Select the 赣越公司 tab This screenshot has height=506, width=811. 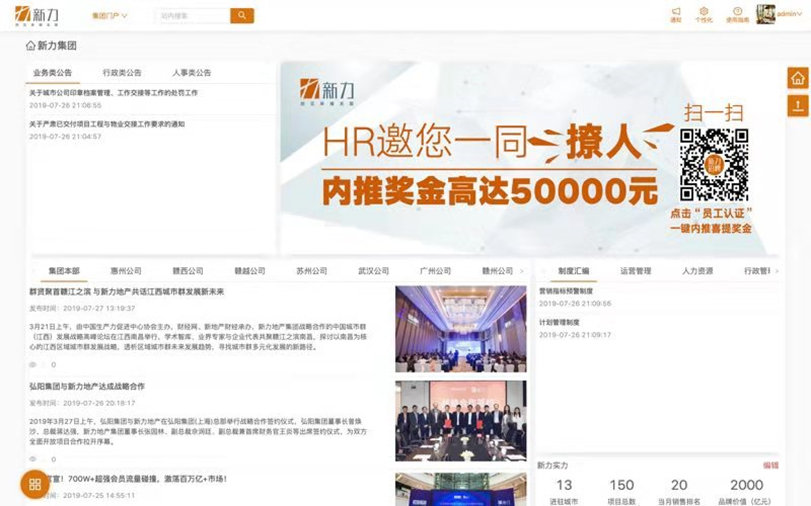pyautogui.click(x=250, y=271)
